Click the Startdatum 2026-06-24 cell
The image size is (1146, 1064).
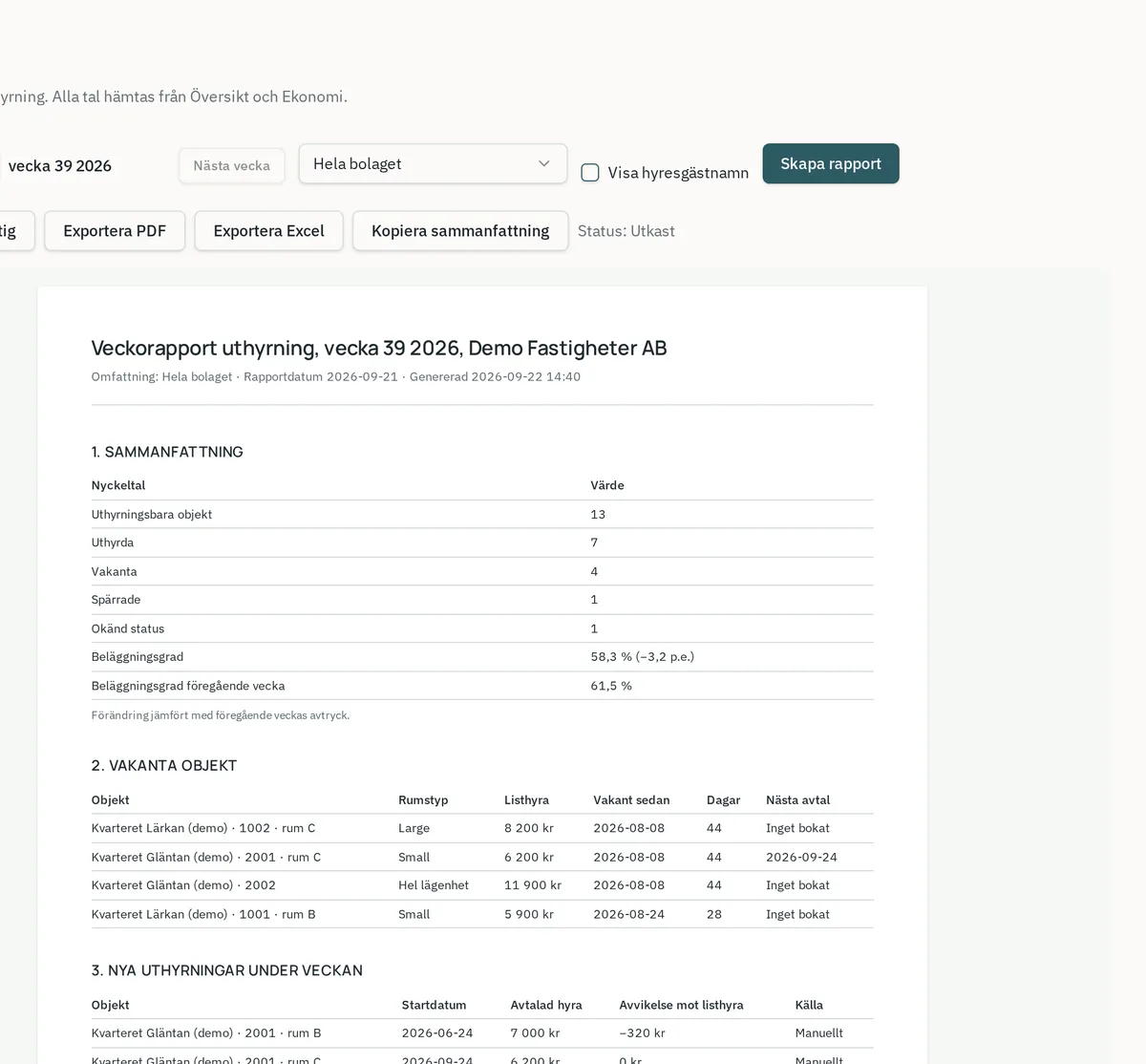pos(437,1032)
